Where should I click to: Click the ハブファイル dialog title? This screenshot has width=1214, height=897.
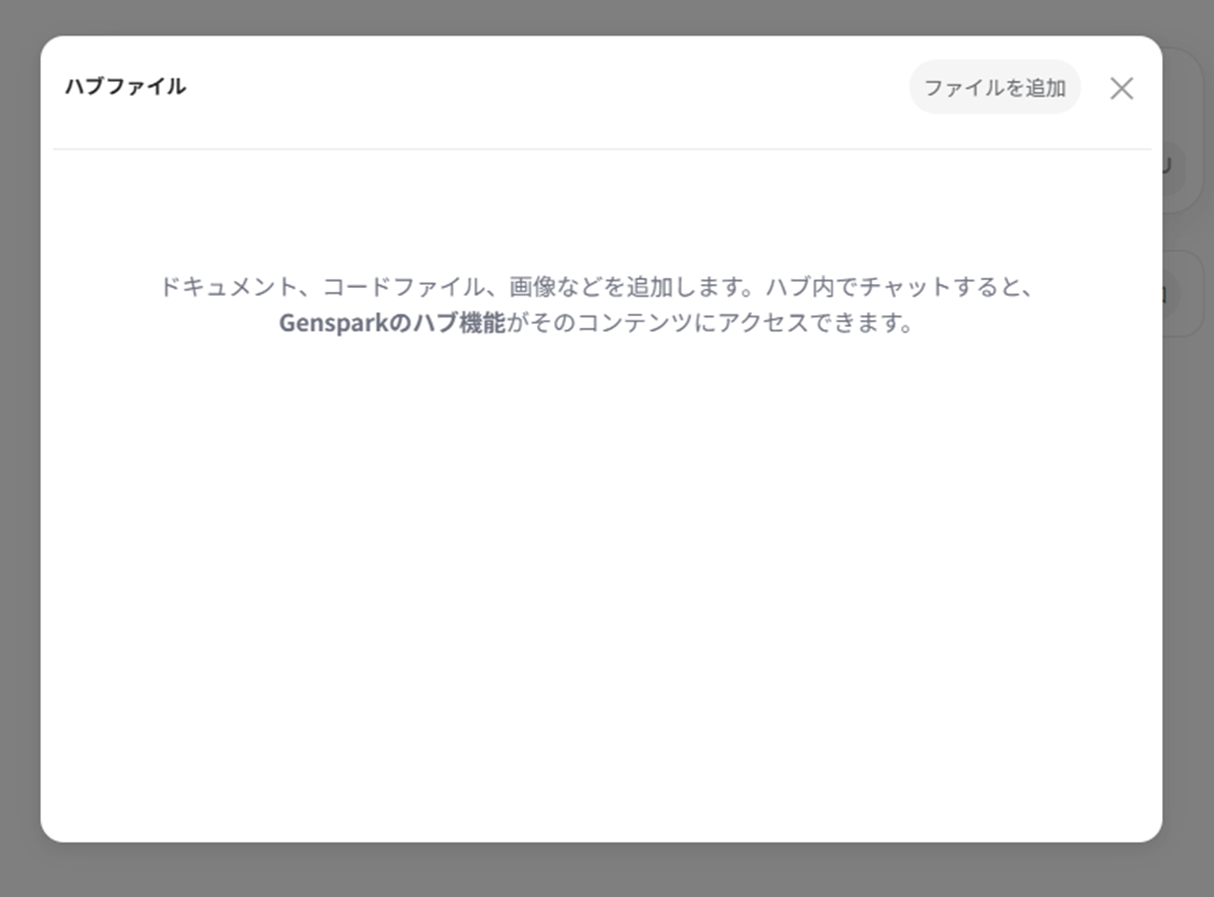pyautogui.click(x=125, y=86)
